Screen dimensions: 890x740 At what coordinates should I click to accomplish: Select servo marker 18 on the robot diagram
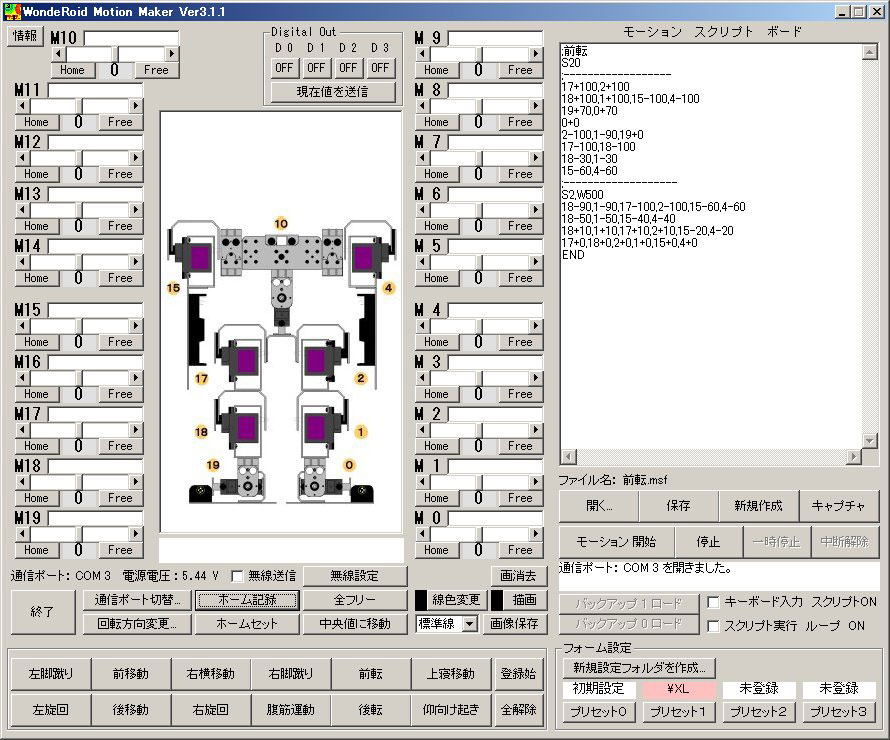pos(201,432)
